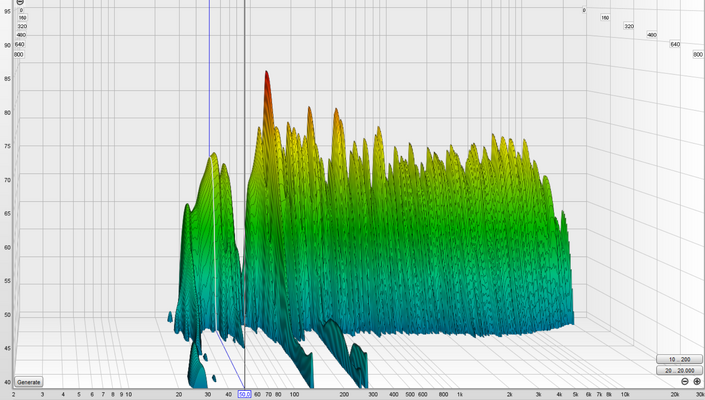The image size is (705, 400).
Task: Click the 5k frequency axis label
Action: (575, 395)
